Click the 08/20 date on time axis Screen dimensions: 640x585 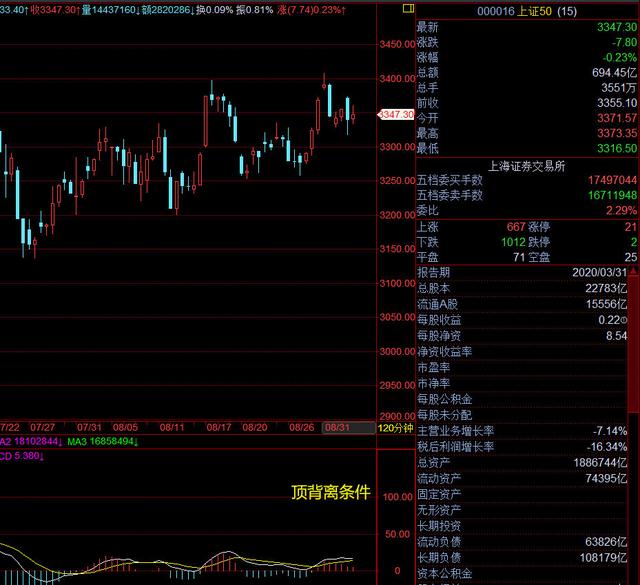255,427
